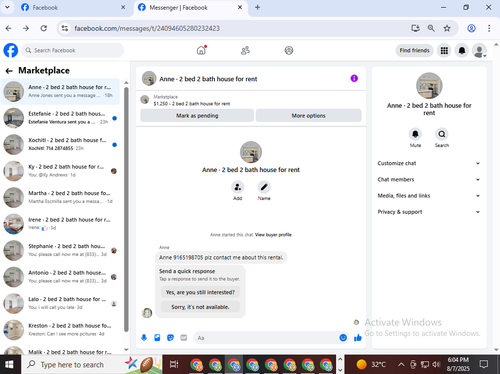Open Lalo conversation in list

point(61,303)
